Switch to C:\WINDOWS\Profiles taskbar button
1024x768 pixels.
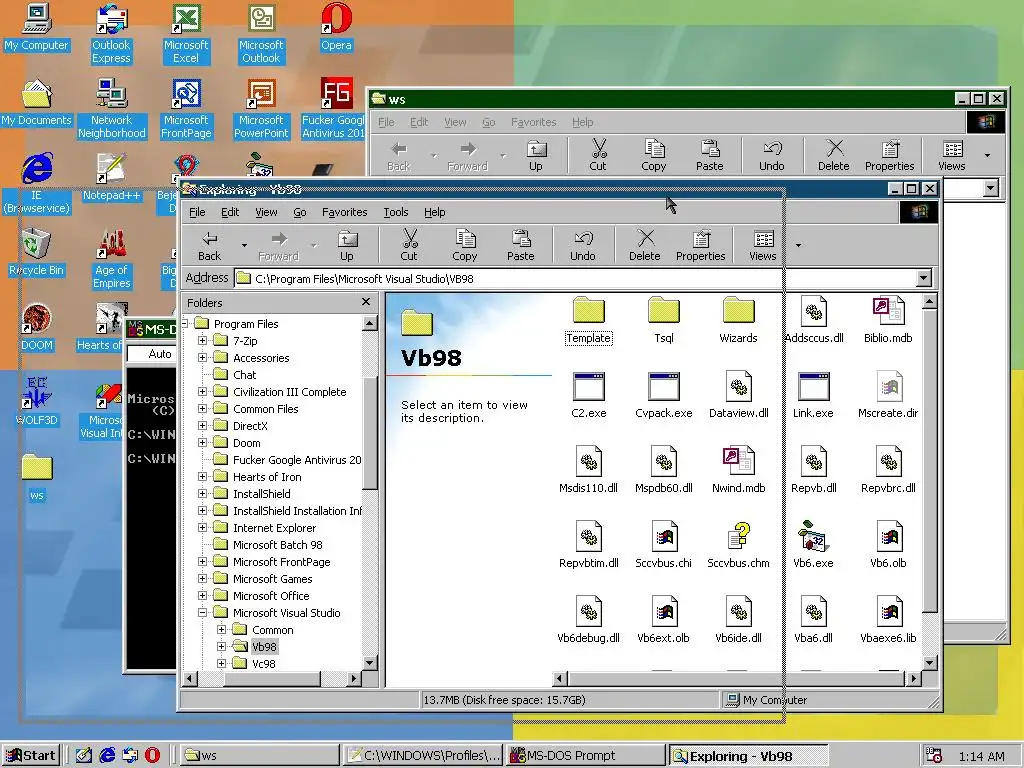pyautogui.click(x=423, y=756)
